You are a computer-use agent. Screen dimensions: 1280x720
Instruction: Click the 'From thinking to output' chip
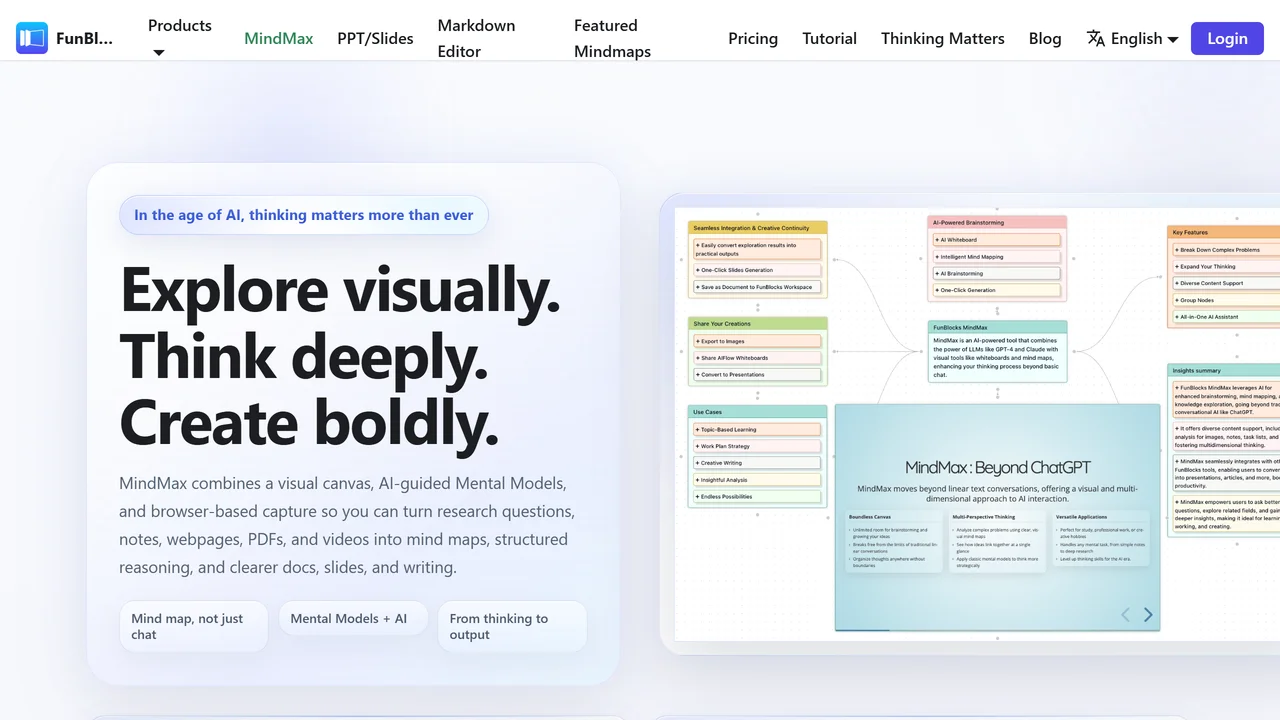(512, 627)
